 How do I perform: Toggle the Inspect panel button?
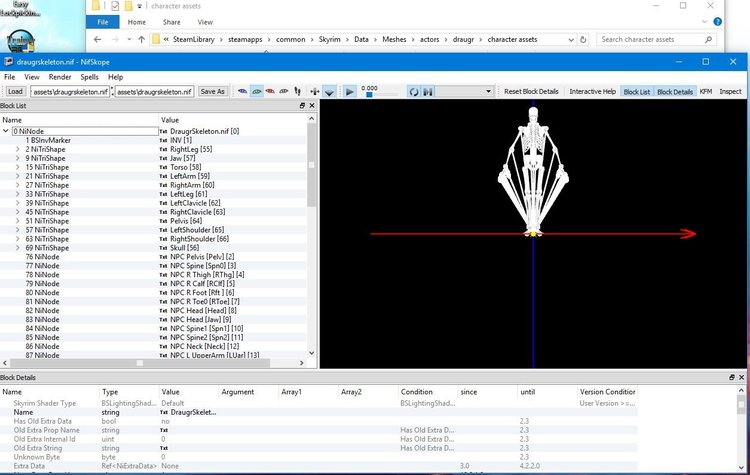(730, 91)
